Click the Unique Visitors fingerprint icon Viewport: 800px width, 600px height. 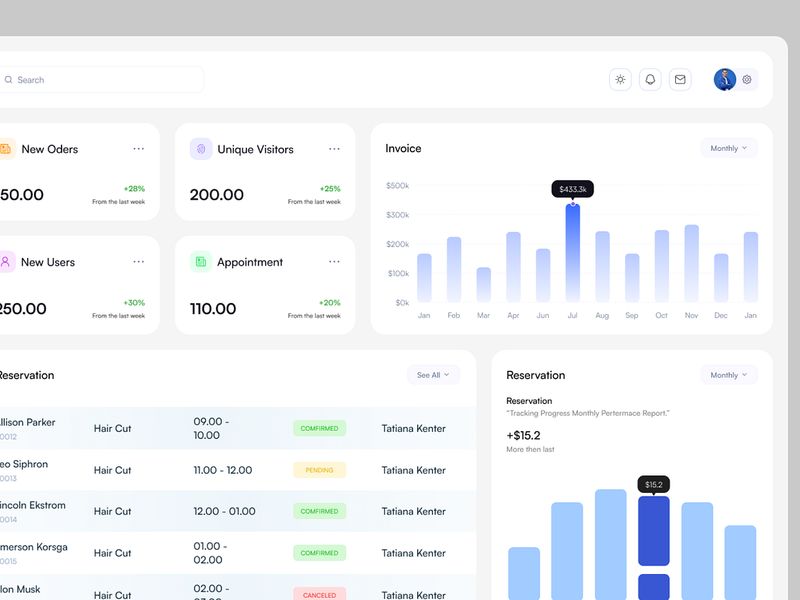(201, 149)
